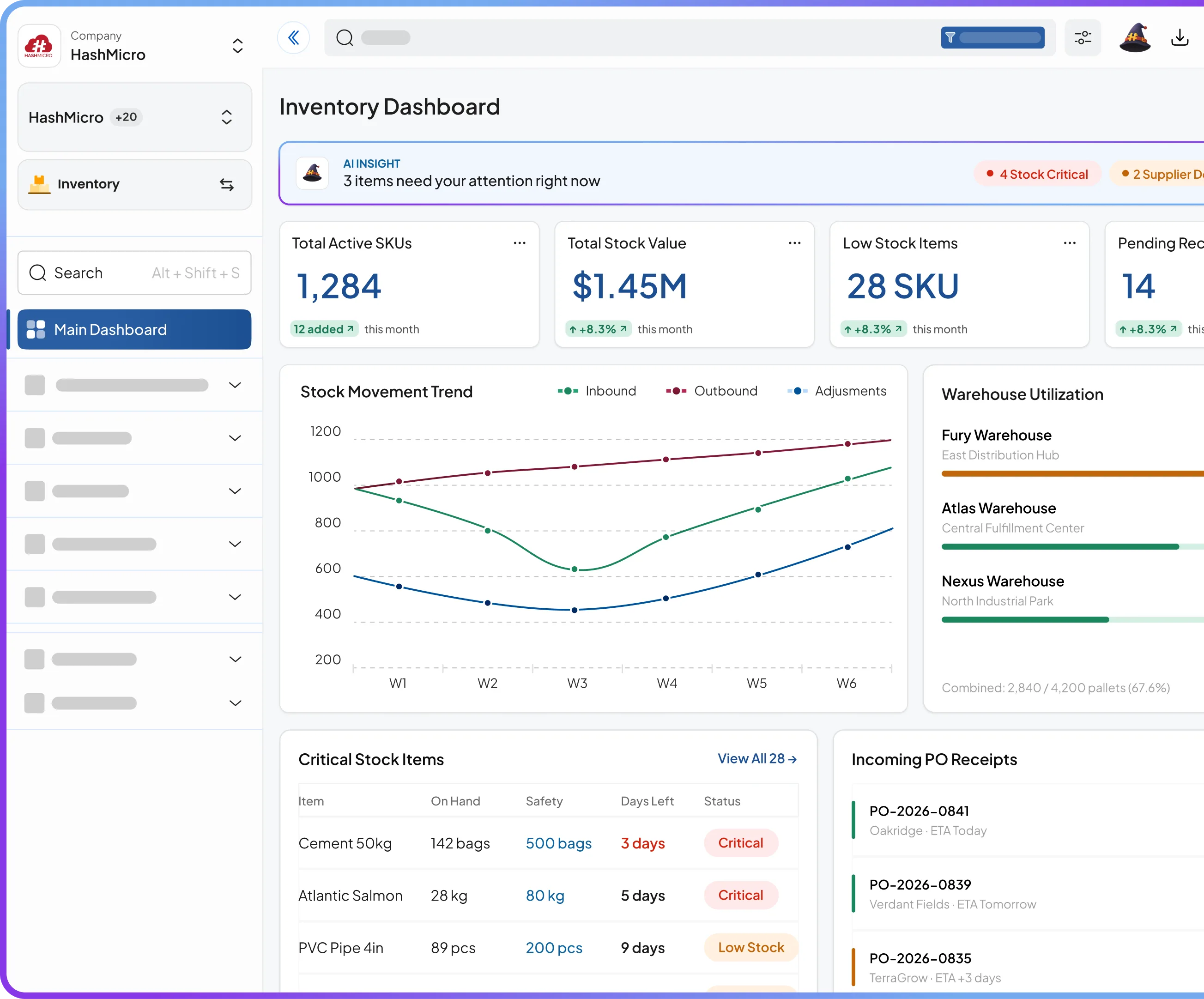The image size is (1204, 999).
Task: Expand the third placeholder sidebar menu group
Action: click(x=235, y=491)
